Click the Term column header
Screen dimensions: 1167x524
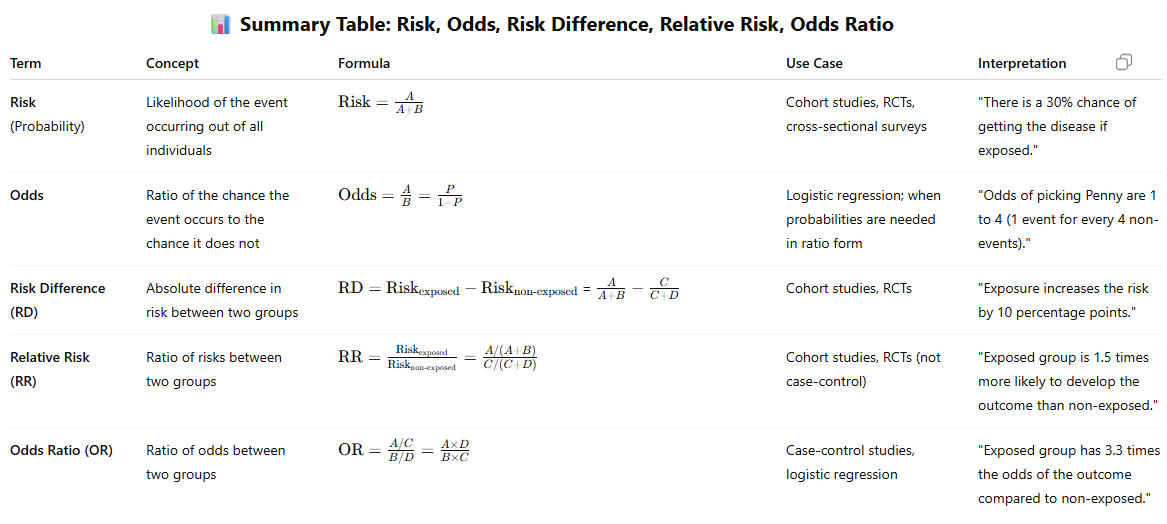[x=26, y=63]
